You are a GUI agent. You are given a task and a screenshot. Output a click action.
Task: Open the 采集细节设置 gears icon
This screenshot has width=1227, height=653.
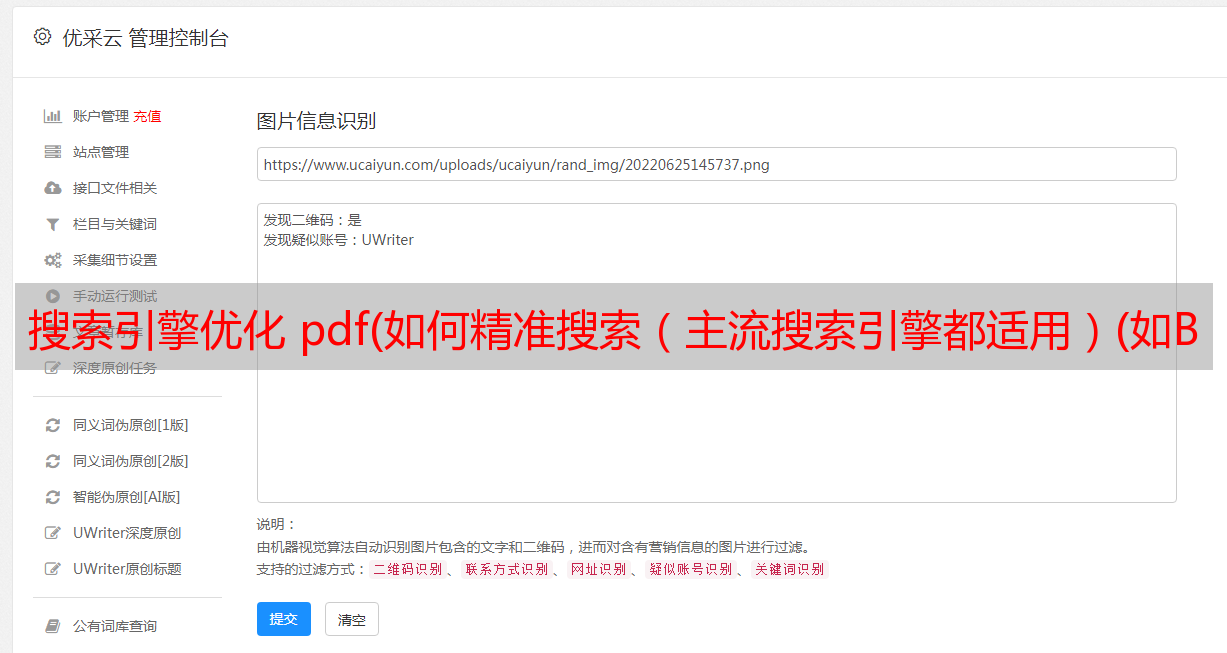click(x=53, y=260)
